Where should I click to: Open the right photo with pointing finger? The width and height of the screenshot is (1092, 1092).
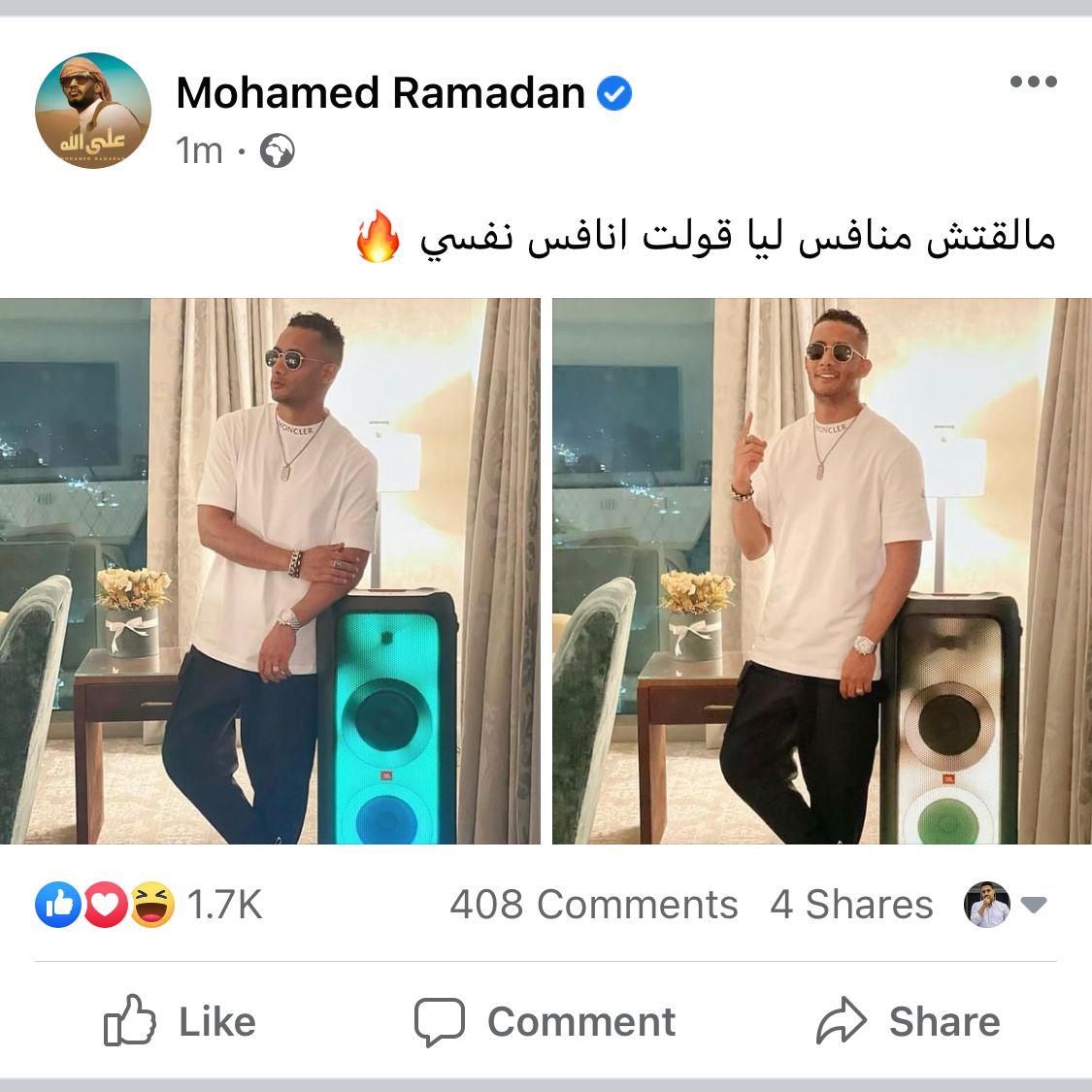click(822, 571)
